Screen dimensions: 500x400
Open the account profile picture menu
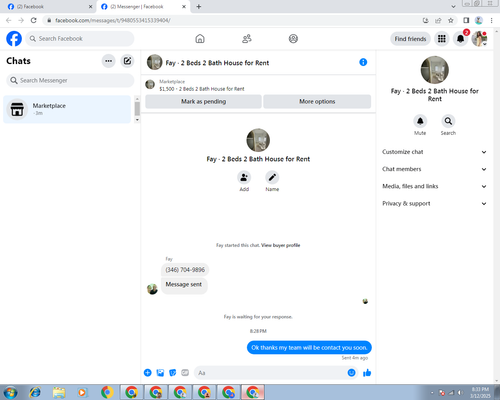tap(479, 39)
